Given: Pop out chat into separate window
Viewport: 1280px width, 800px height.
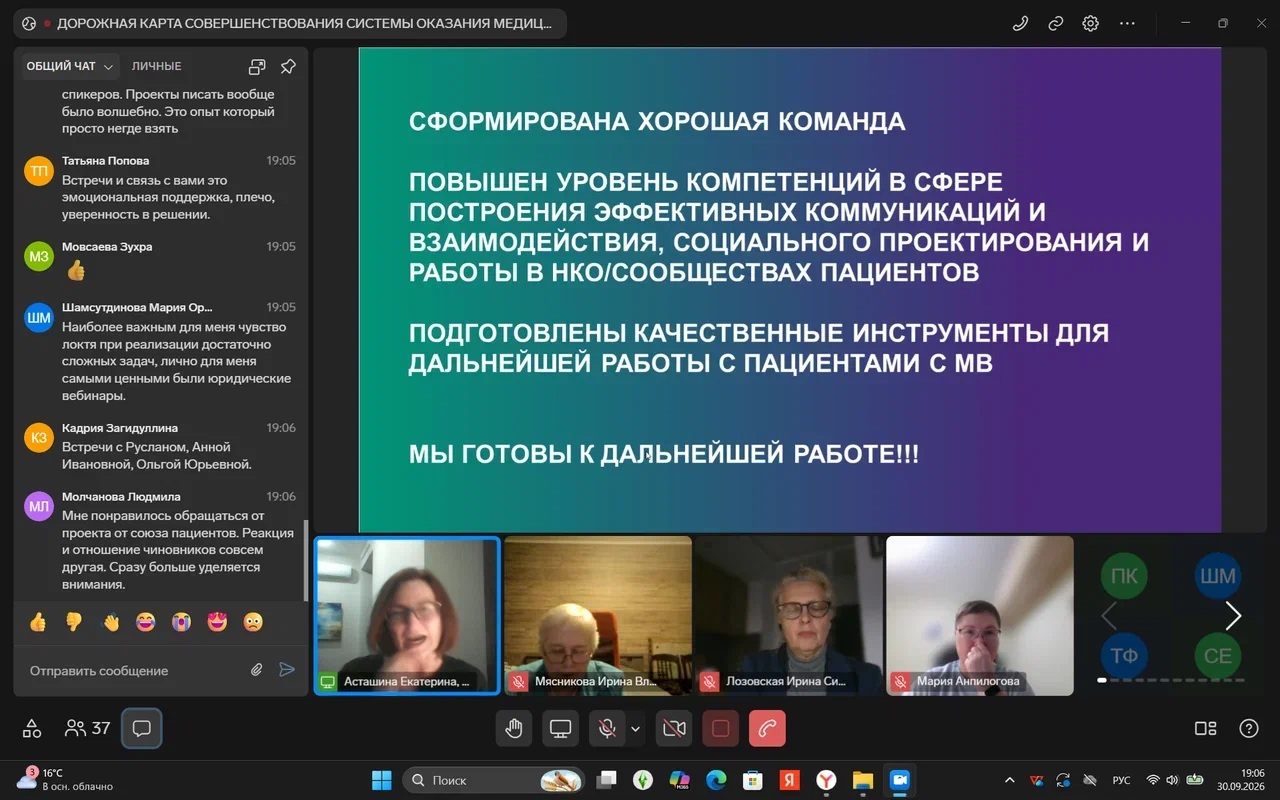Looking at the screenshot, I should (257, 67).
